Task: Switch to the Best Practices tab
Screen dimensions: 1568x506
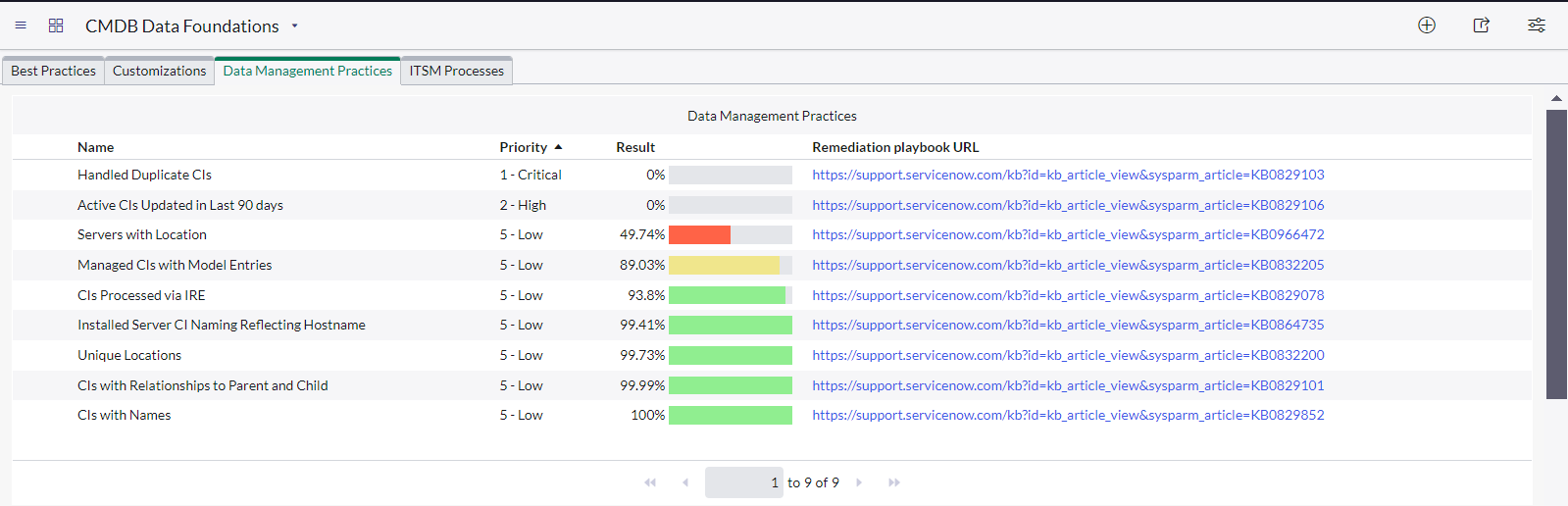Action: (x=53, y=71)
